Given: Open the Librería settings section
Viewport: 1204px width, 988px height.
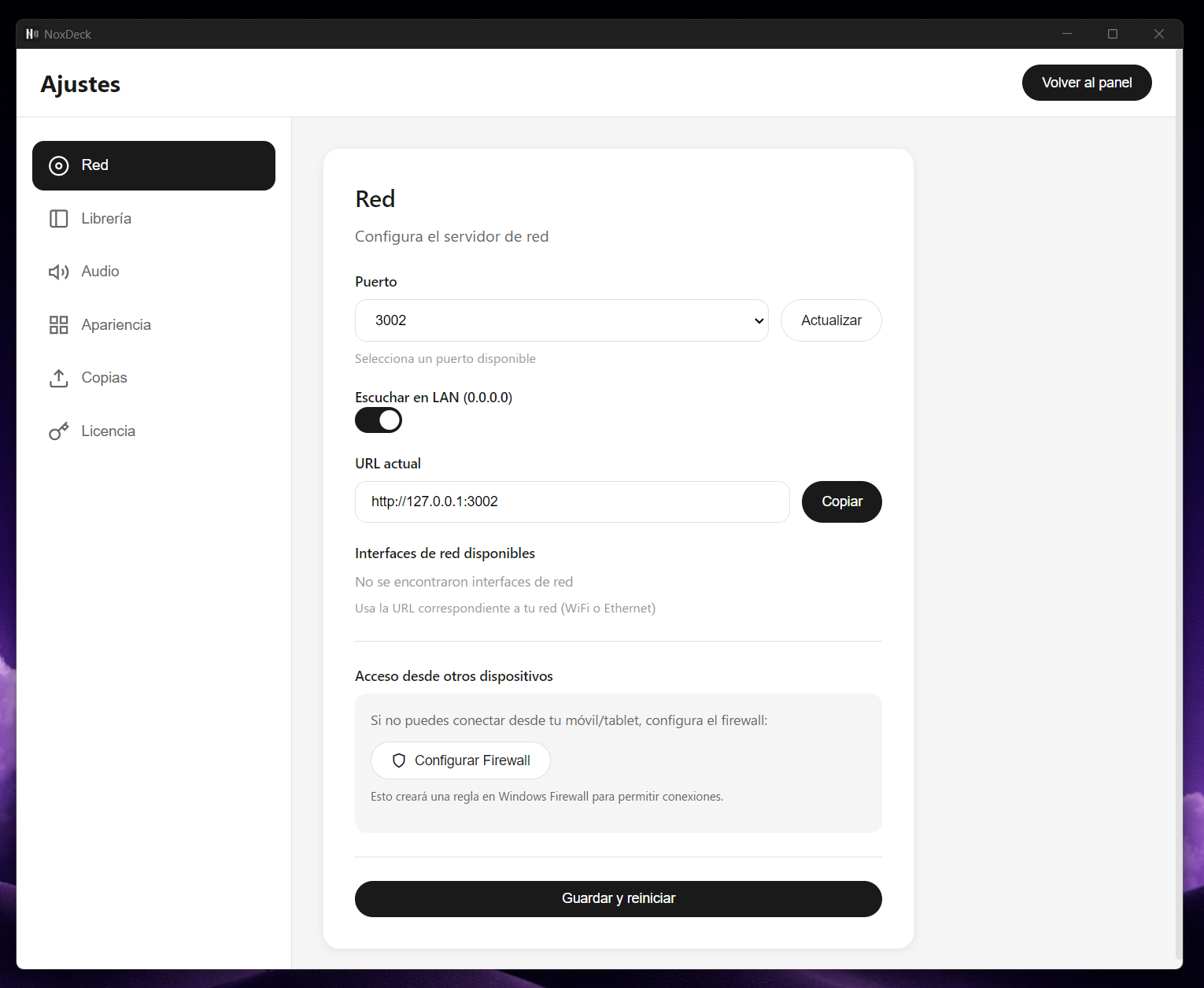Looking at the screenshot, I should coord(106,219).
